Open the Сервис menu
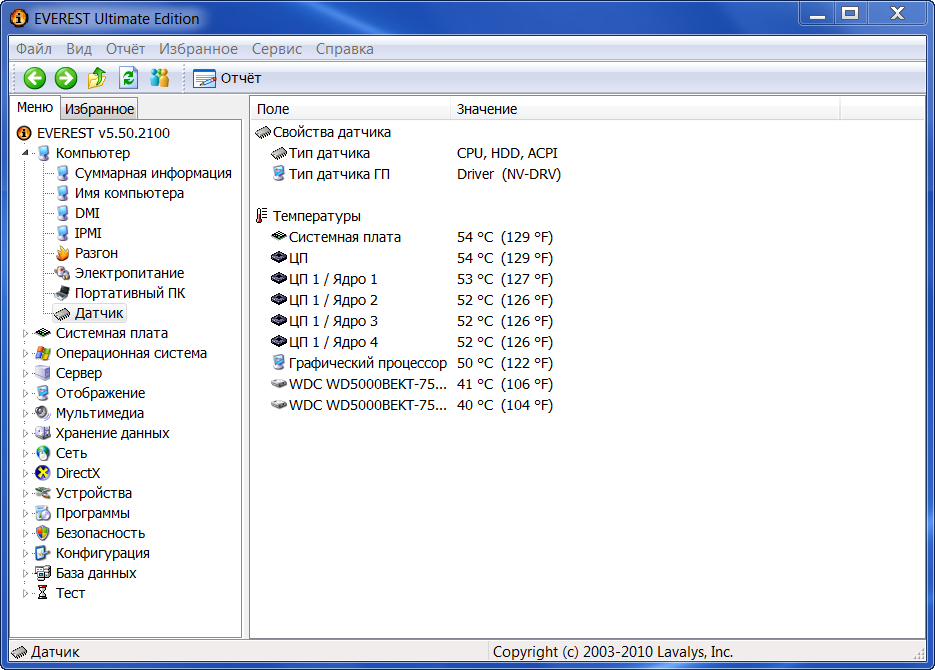The width and height of the screenshot is (935, 670). pos(277,49)
